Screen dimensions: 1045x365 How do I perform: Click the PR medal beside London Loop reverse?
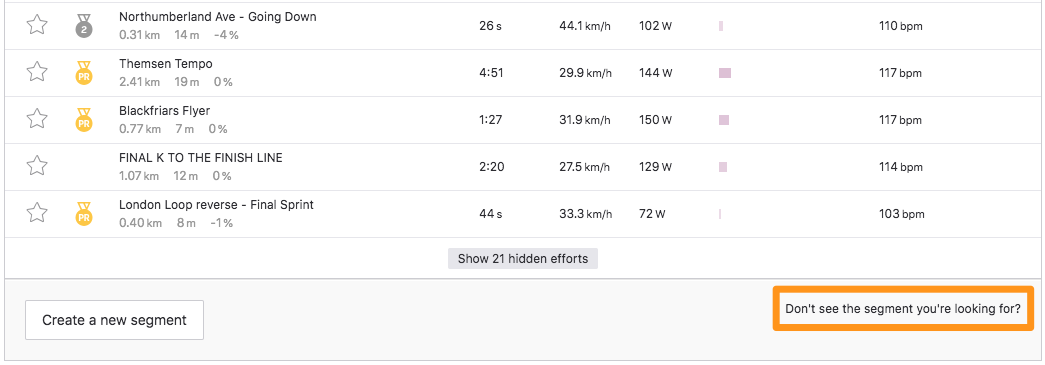coord(84,213)
